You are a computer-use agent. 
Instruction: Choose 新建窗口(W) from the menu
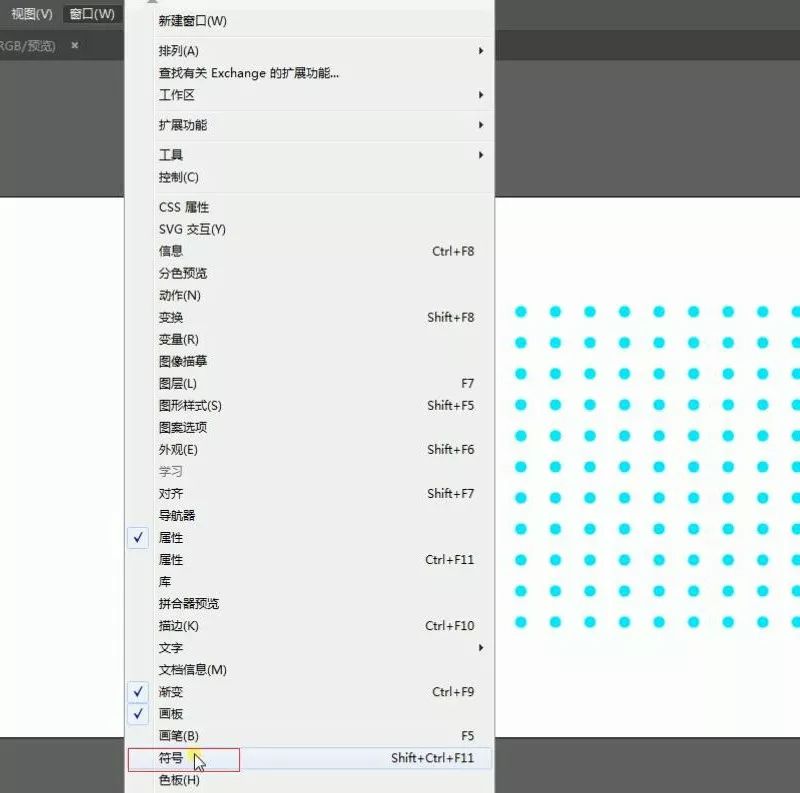coord(193,21)
